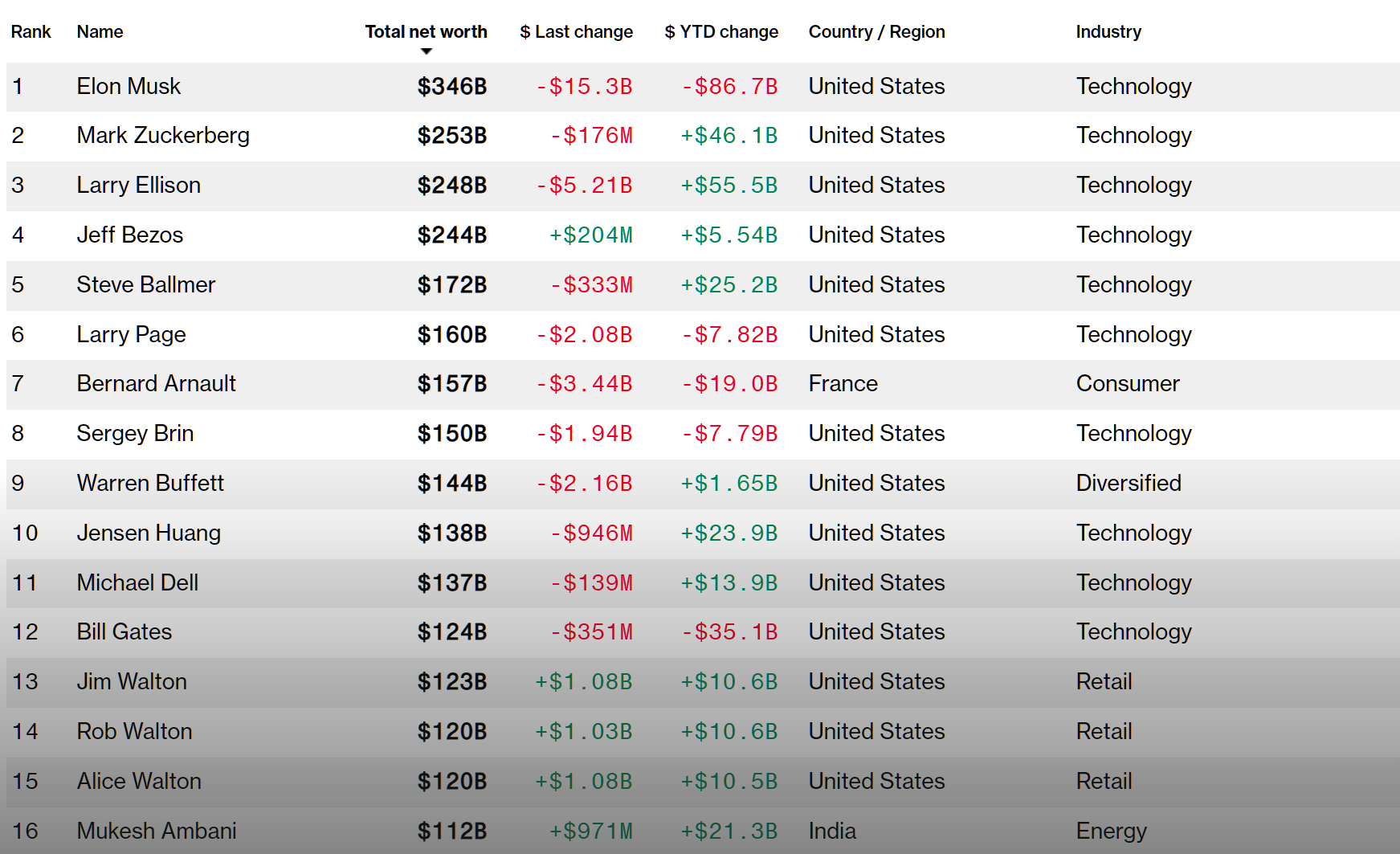Open Jeff Bezos profile link
Image resolution: width=1400 pixels, height=854 pixels.
point(130,235)
